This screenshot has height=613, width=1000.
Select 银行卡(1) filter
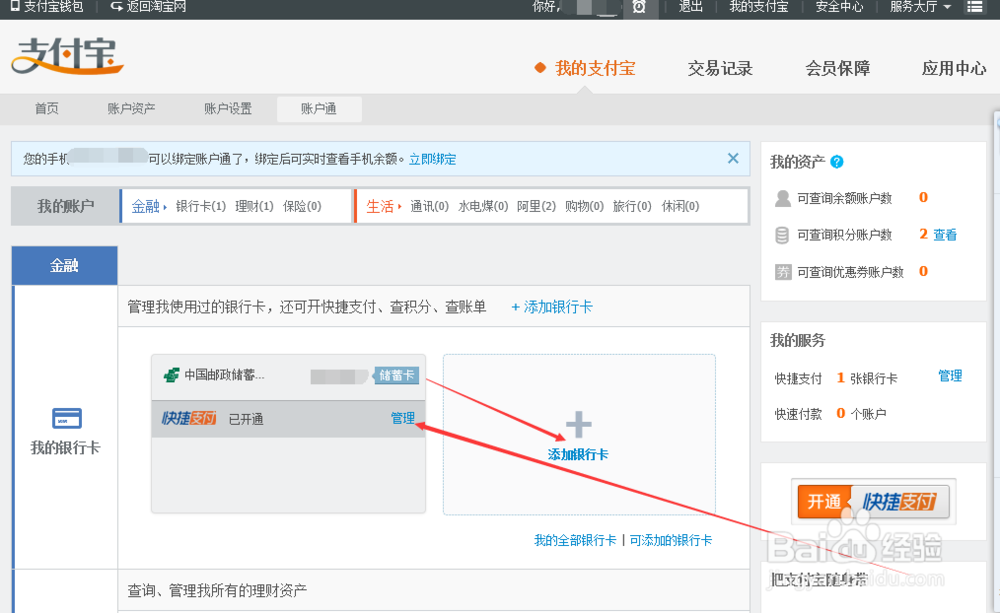pos(201,207)
